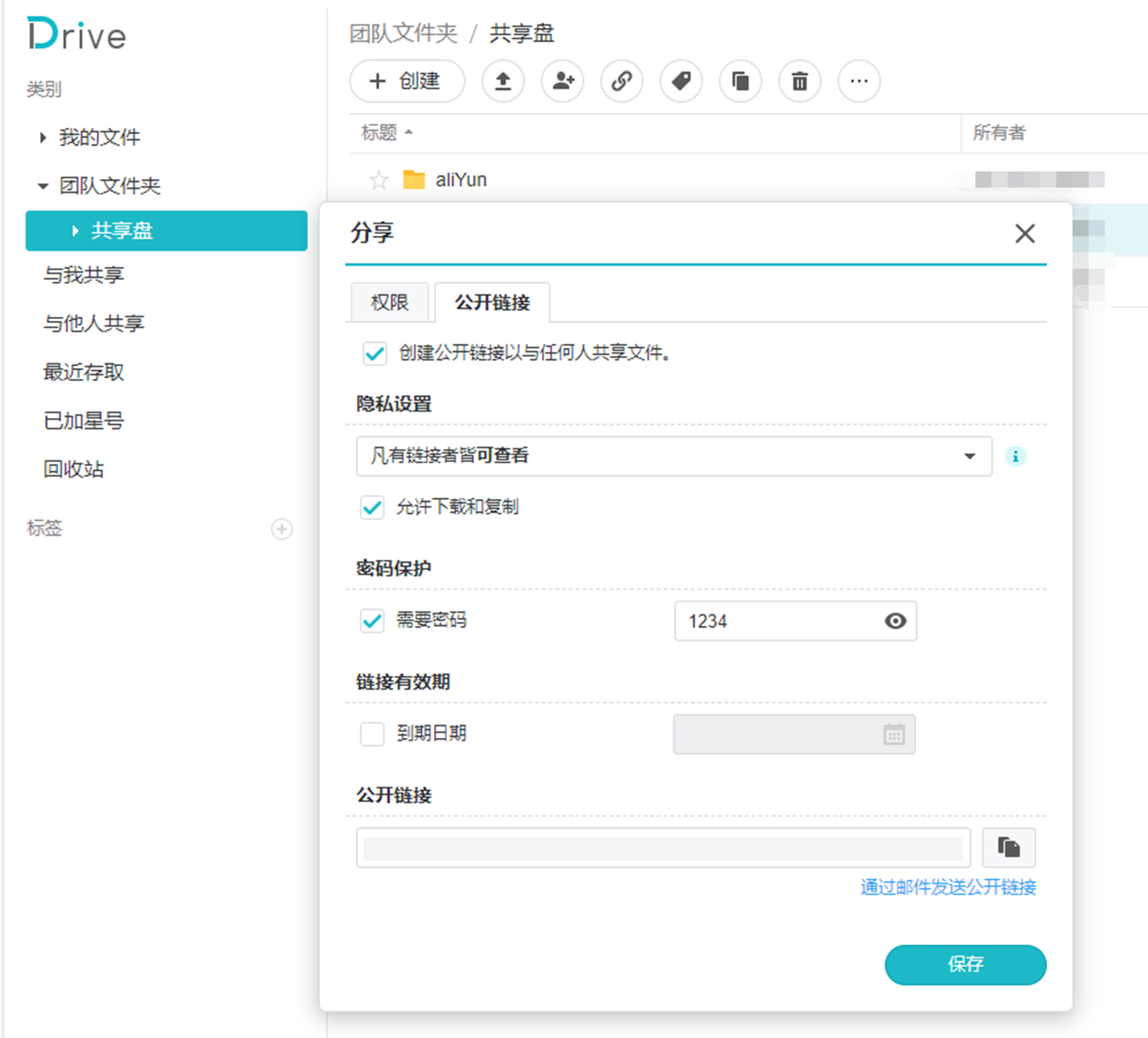Image resolution: width=1148 pixels, height=1038 pixels.
Task: Disable 允许下载和复制 option
Action: click(x=372, y=508)
